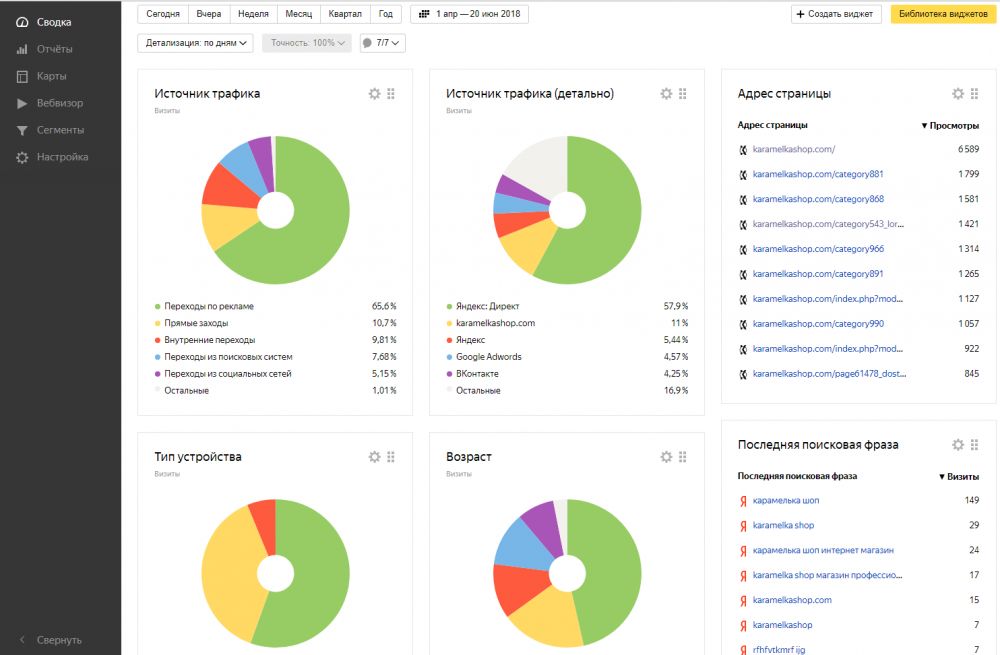Click drag handle of Источник трафика widget
The width and height of the screenshot is (1000, 655).
tap(391, 94)
